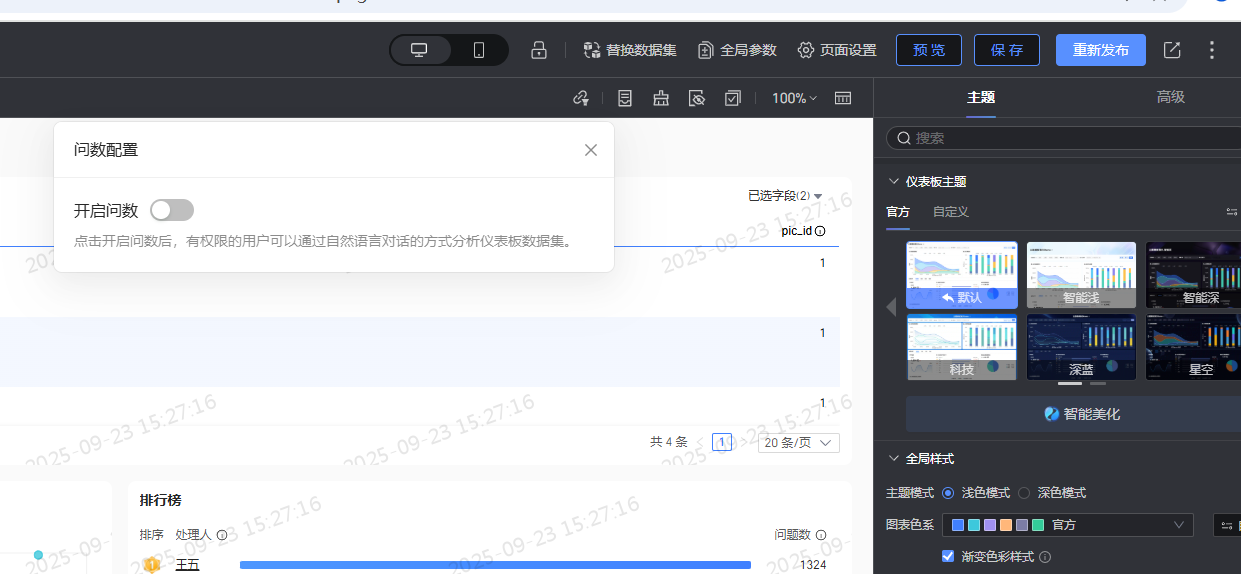Open the vertical three-dot more menu
Image resolution: width=1241 pixels, height=574 pixels.
pyautogui.click(x=1212, y=50)
